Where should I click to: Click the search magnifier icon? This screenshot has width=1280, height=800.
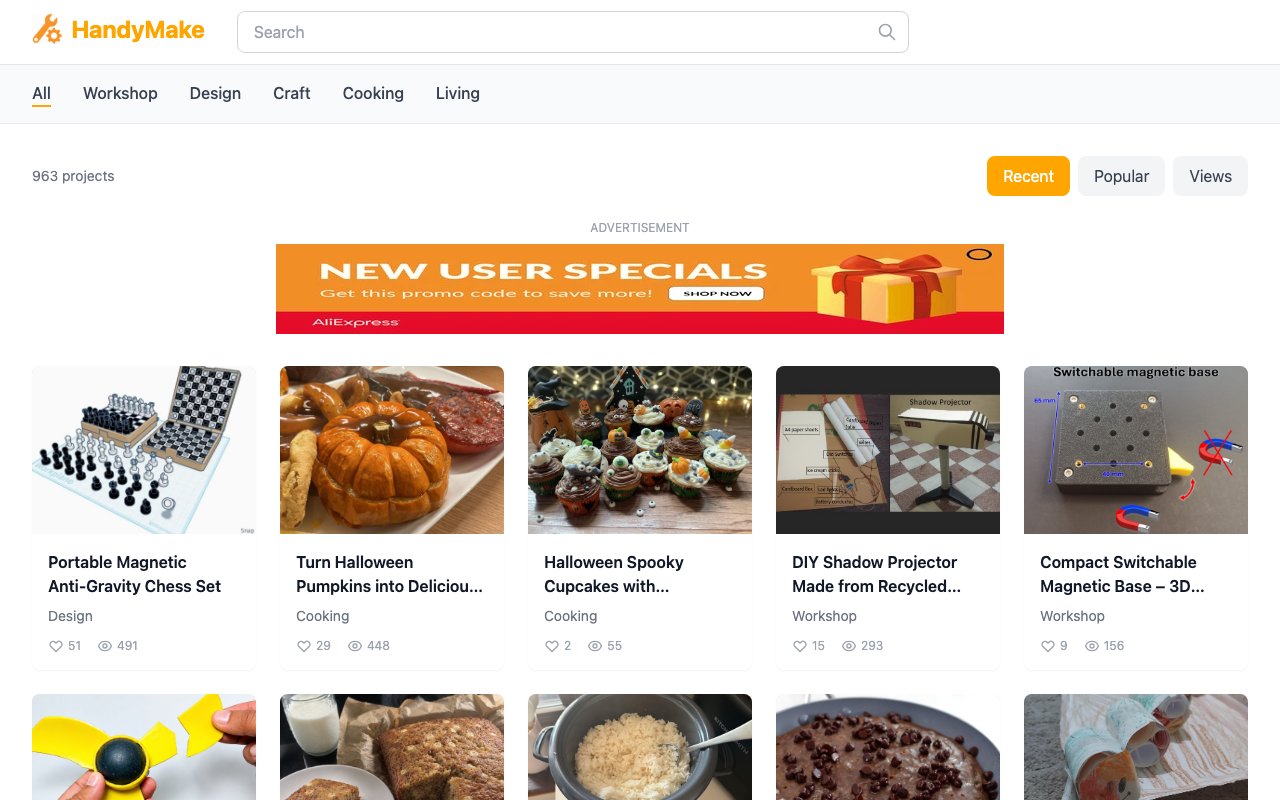click(886, 32)
